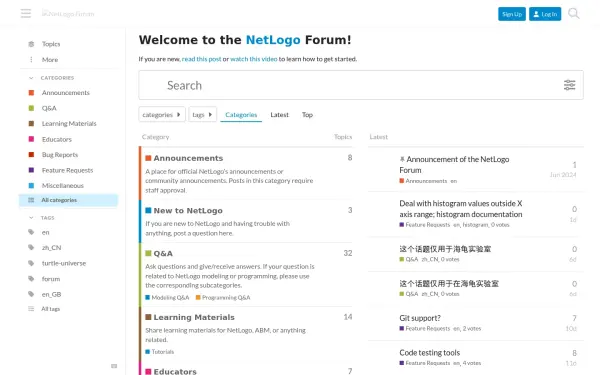
Task: Click the red Bug Reports square in the sidebar
Action: pyautogui.click(x=31, y=155)
